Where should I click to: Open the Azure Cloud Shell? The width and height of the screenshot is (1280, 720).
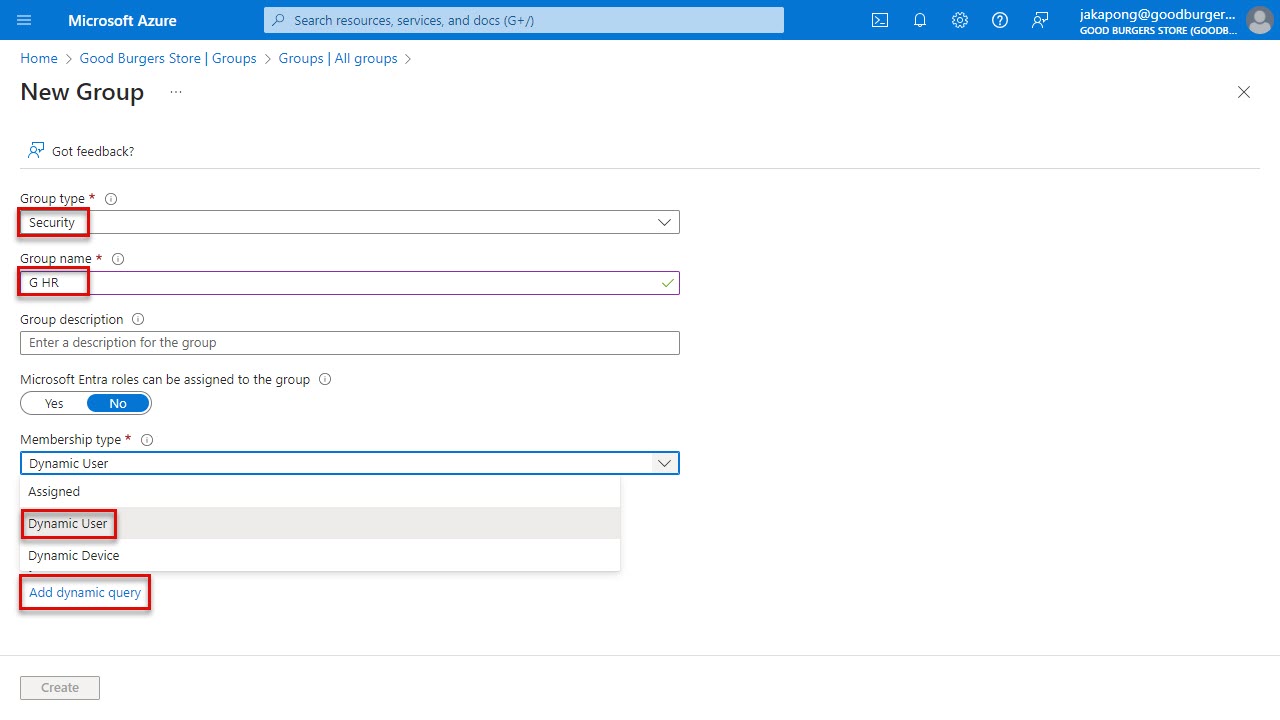pyautogui.click(x=879, y=20)
